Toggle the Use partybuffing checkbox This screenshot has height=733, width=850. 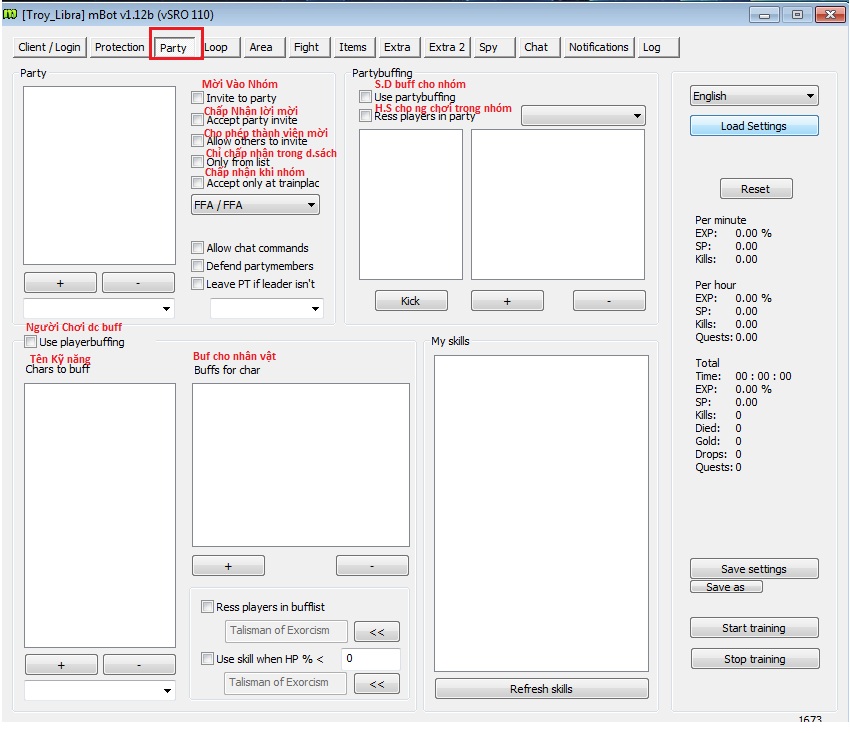366,97
